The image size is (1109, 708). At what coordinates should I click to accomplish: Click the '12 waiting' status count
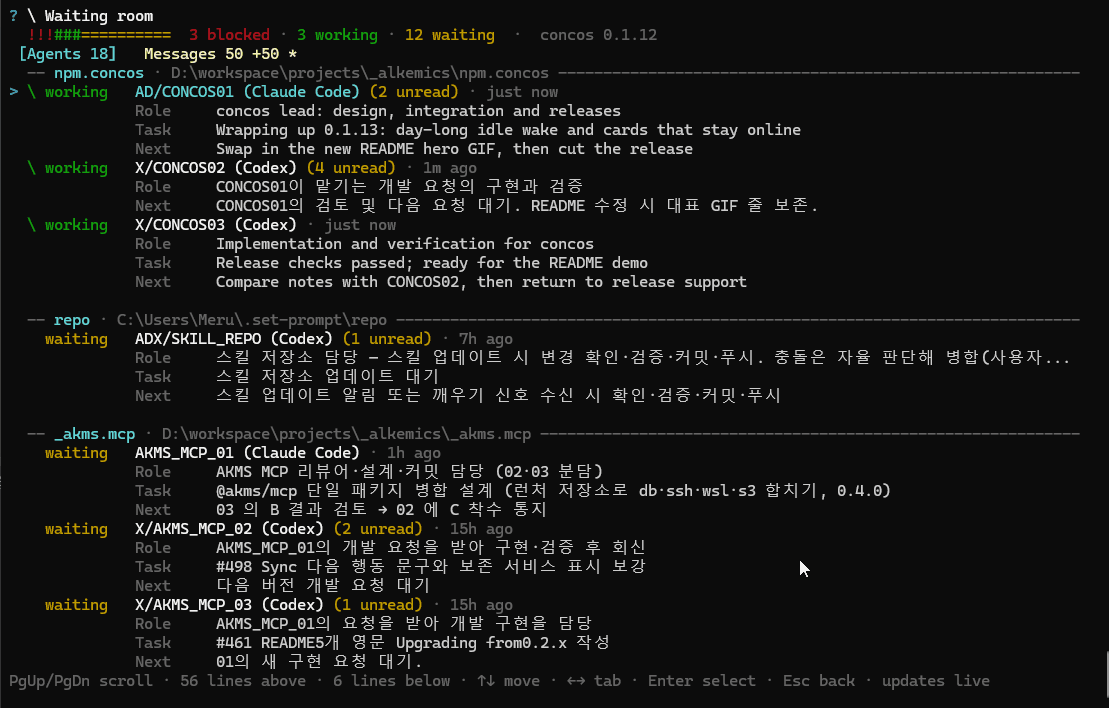coord(450,35)
